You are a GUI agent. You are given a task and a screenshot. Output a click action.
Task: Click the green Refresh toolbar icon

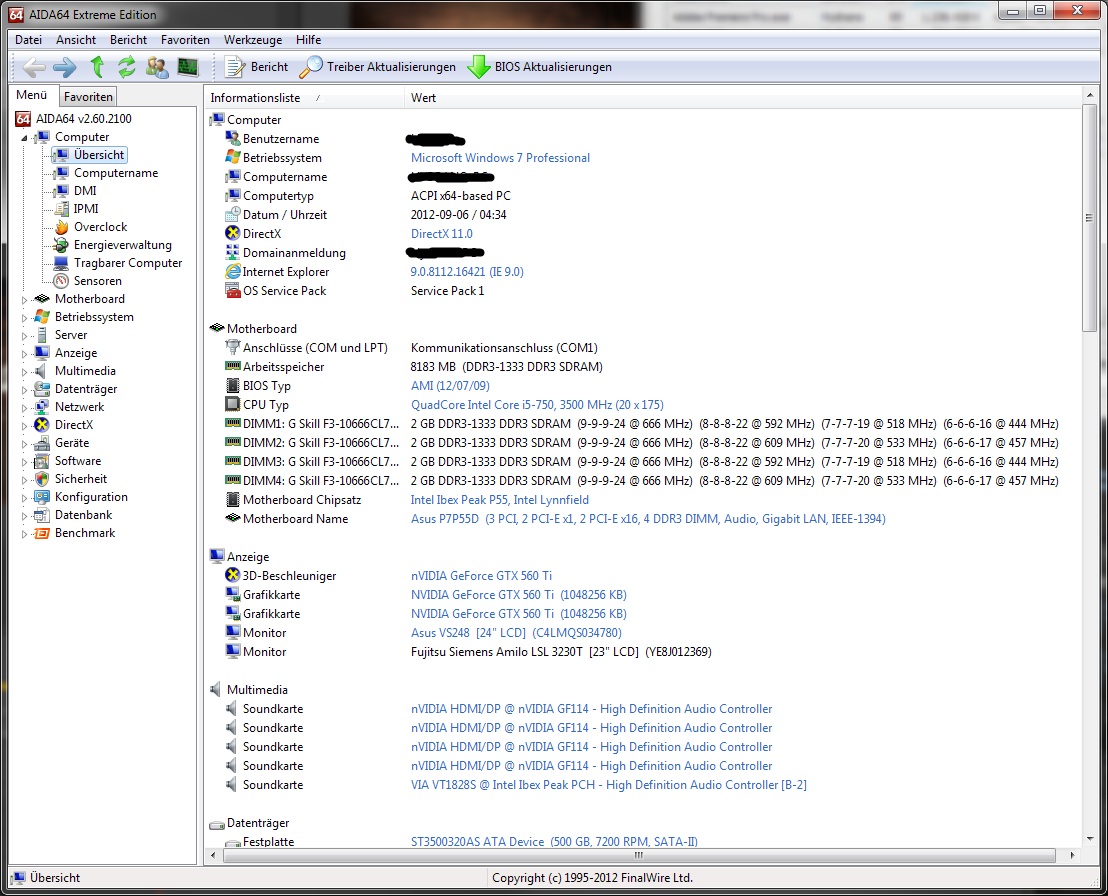tap(126, 67)
